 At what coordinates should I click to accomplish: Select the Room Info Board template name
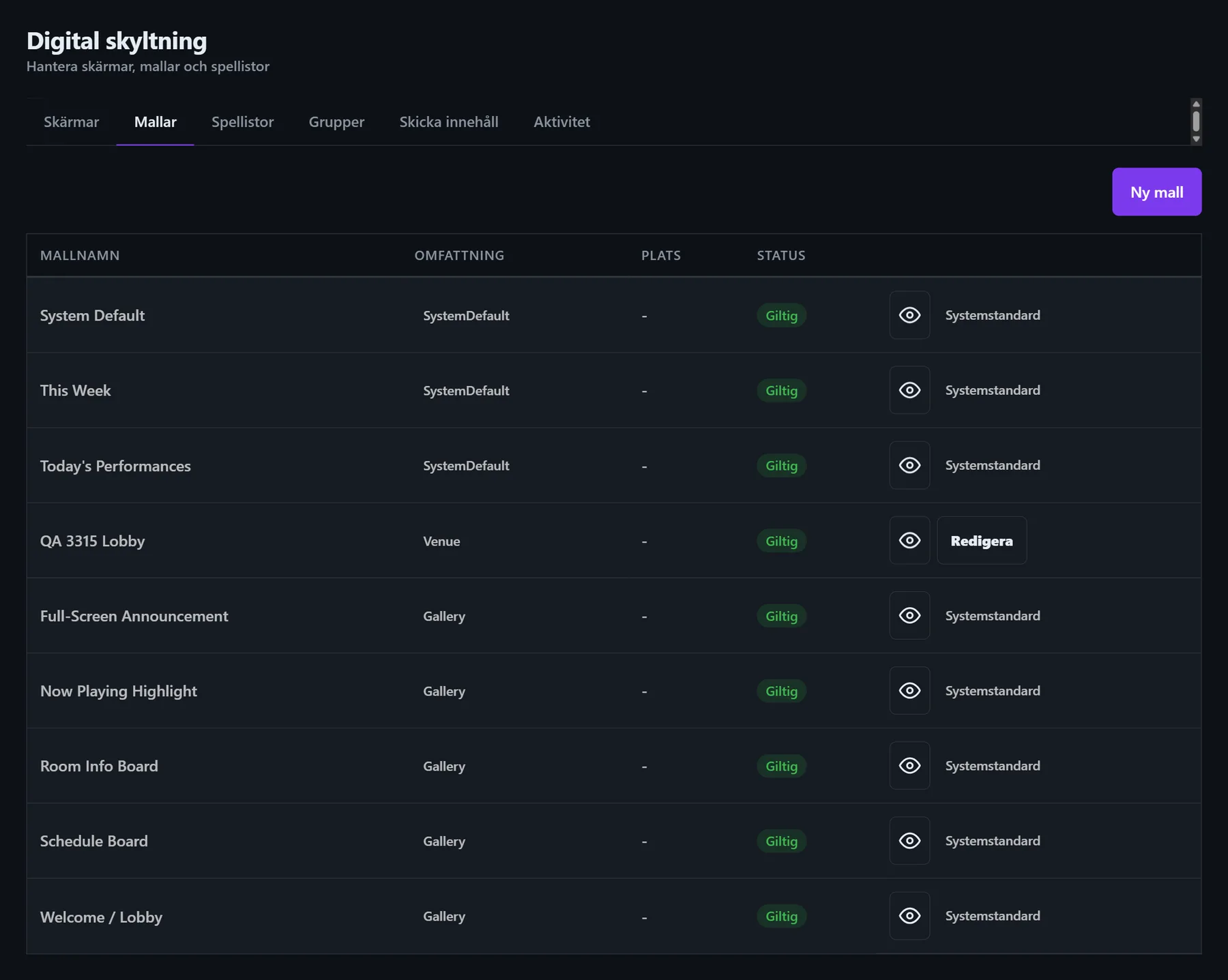pyautogui.click(x=99, y=766)
